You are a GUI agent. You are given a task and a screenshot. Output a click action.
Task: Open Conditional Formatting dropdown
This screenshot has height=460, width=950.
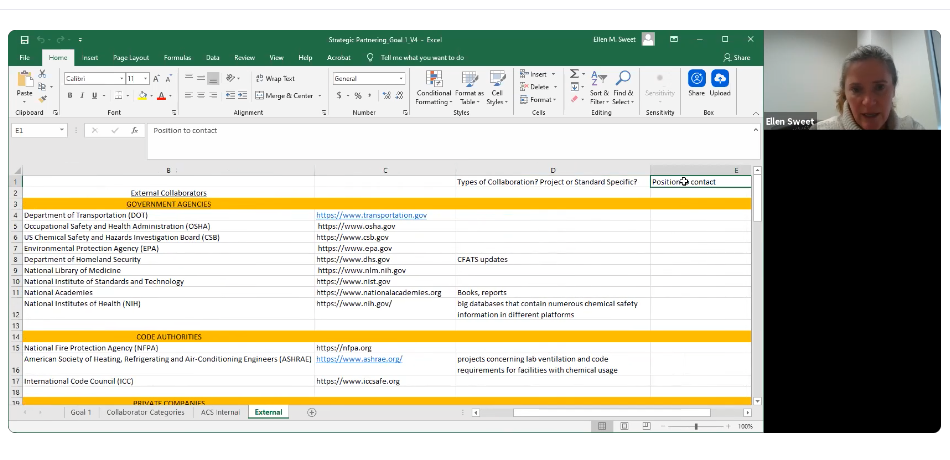pos(433,88)
